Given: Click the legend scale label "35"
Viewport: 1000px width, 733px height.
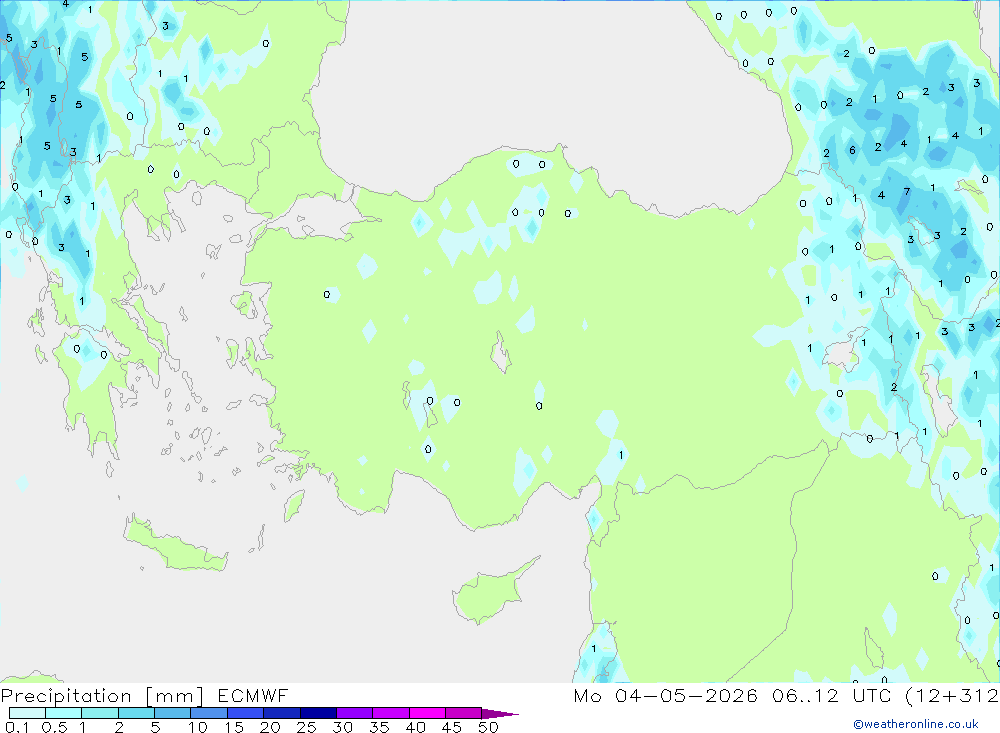Looking at the screenshot, I should click(x=379, y=727).
